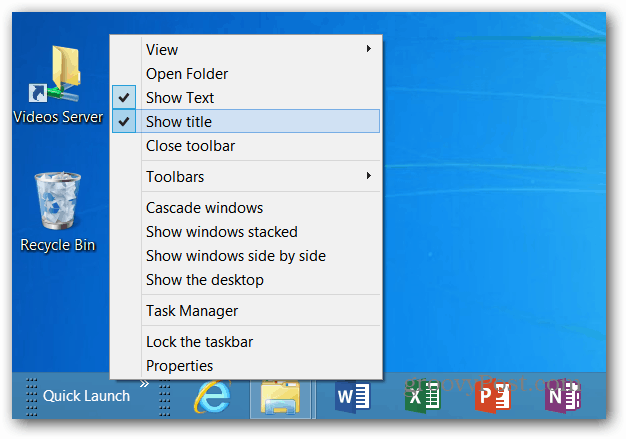Expand the View submenu
Screen dimensions: 626x439
(x=246, y=49)
